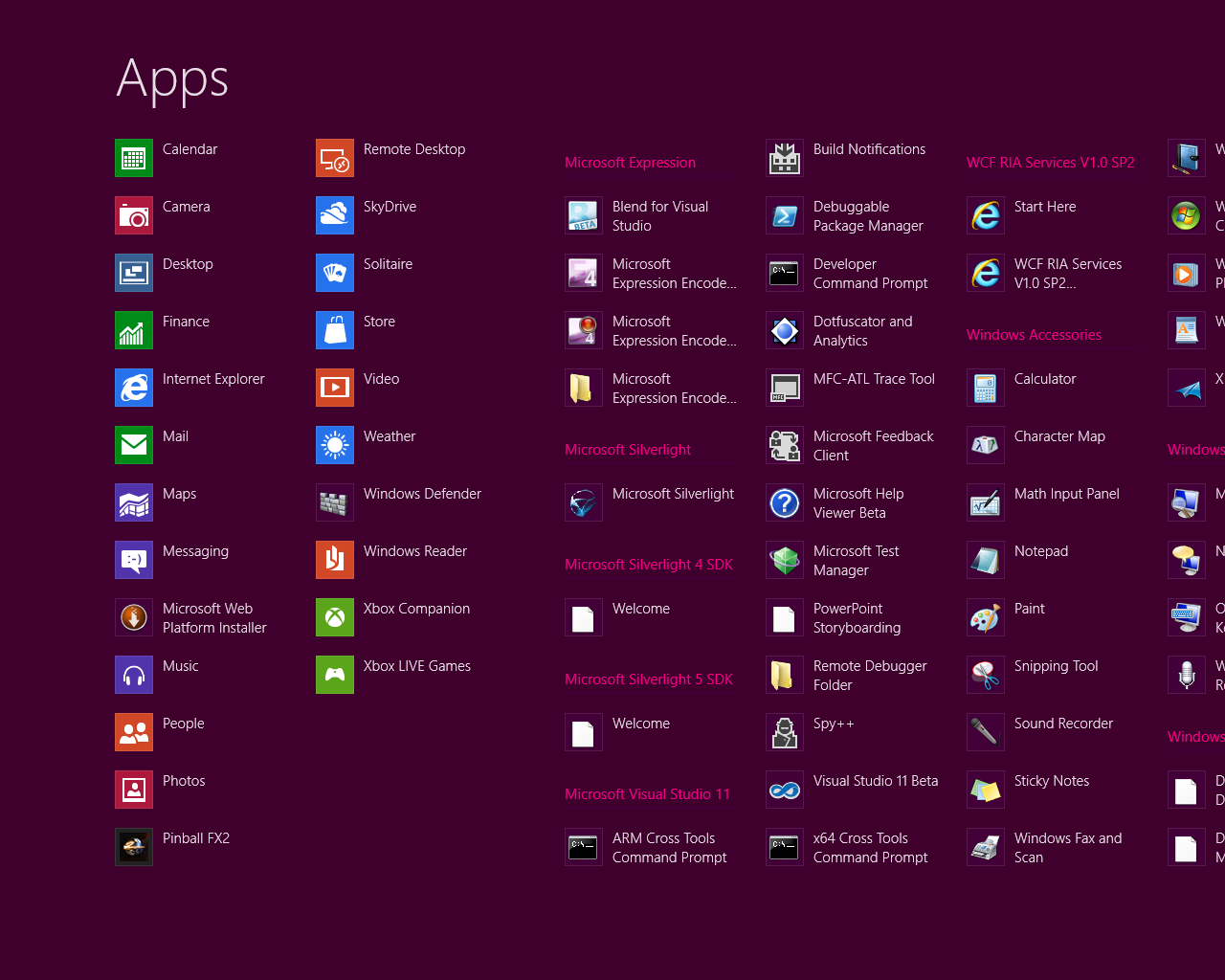Open PowerPoint Storyboarding icon
Image resolution: width=1225 pixels, height=980 pixels.
coord(785,617)
